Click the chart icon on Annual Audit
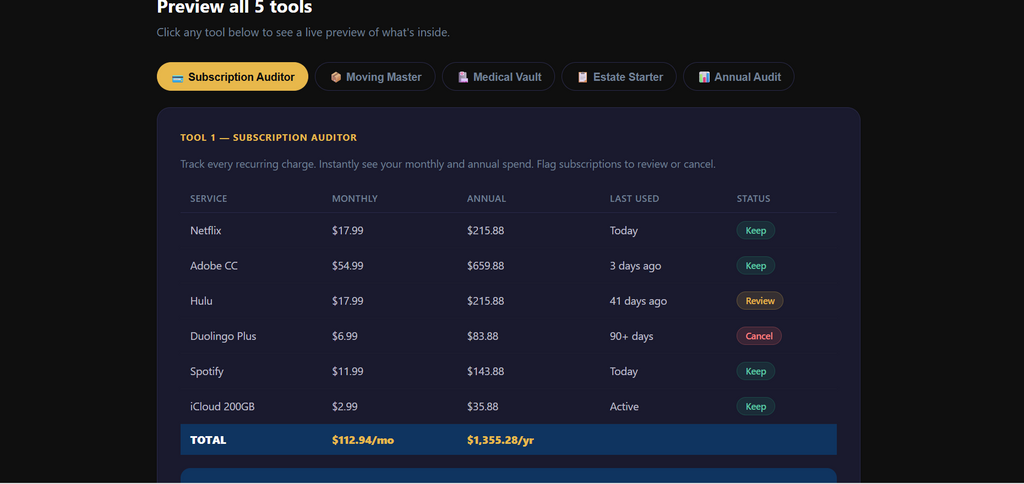Viewport: 1024px width, 484px height. tap(704, 77)
